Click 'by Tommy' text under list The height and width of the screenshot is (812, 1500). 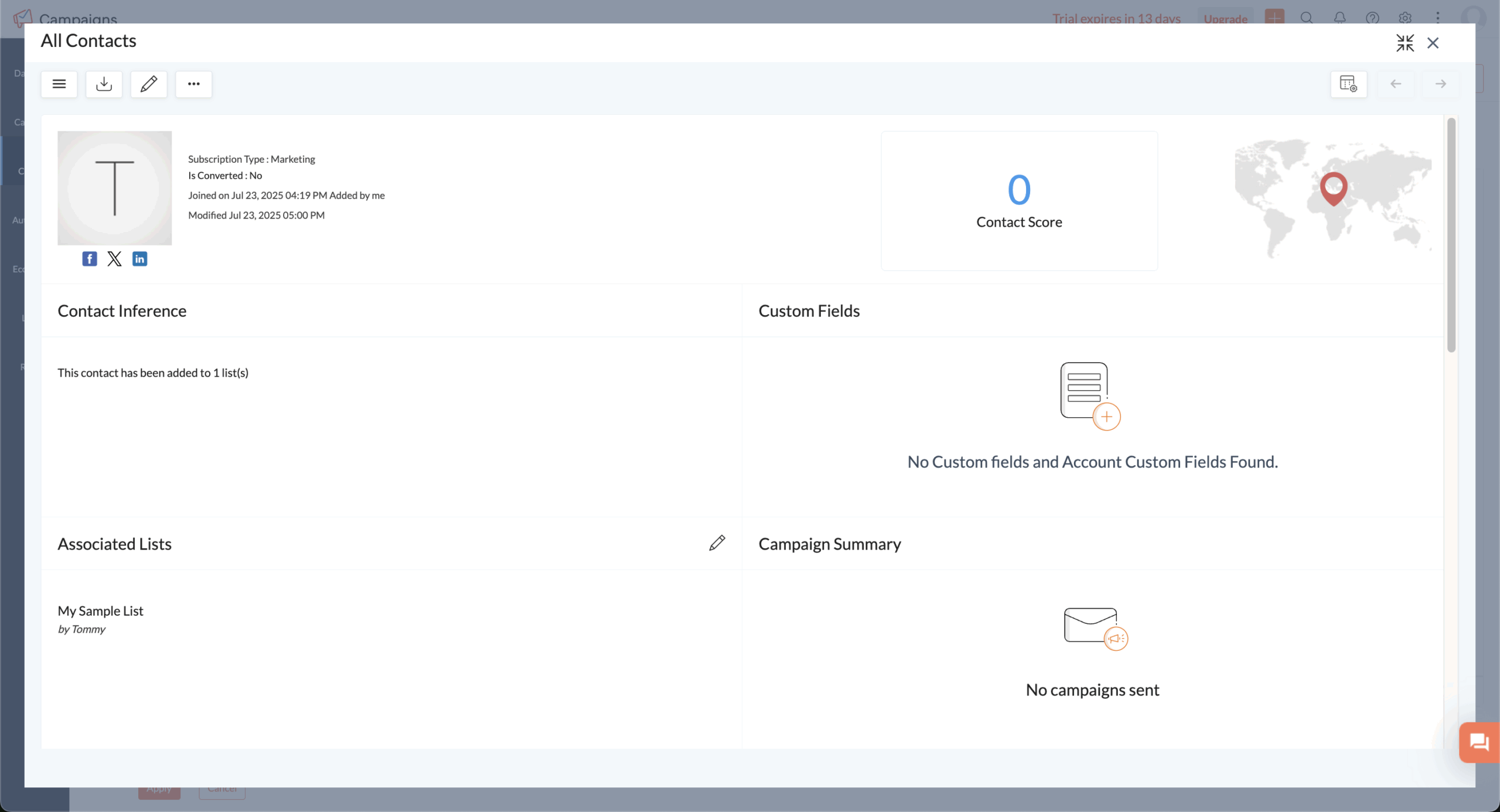tap(81, 629)
